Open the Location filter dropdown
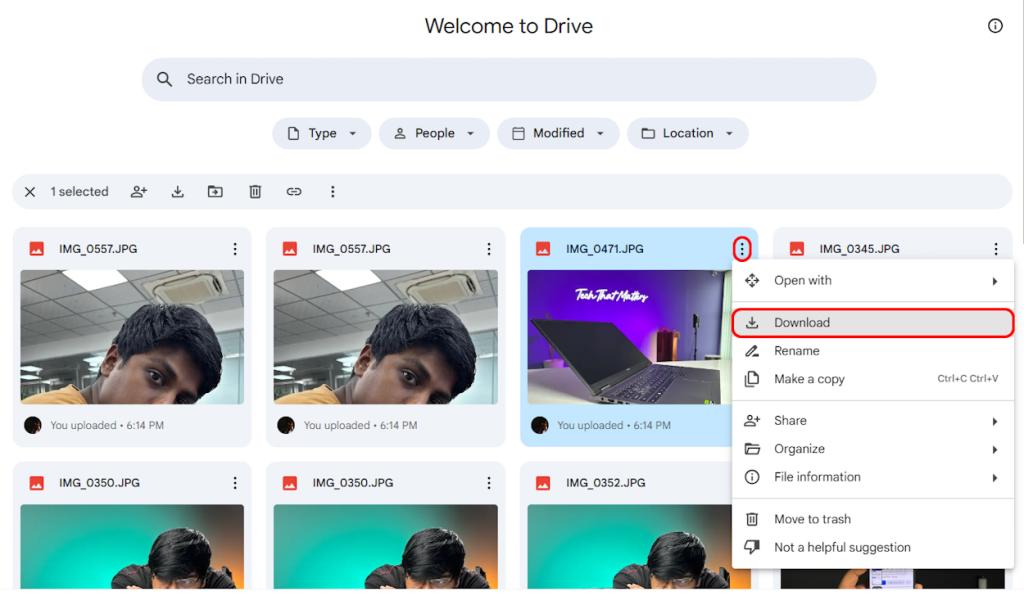Image resolution: width=1024 pixels, height=596 pixels. [688, 133]
